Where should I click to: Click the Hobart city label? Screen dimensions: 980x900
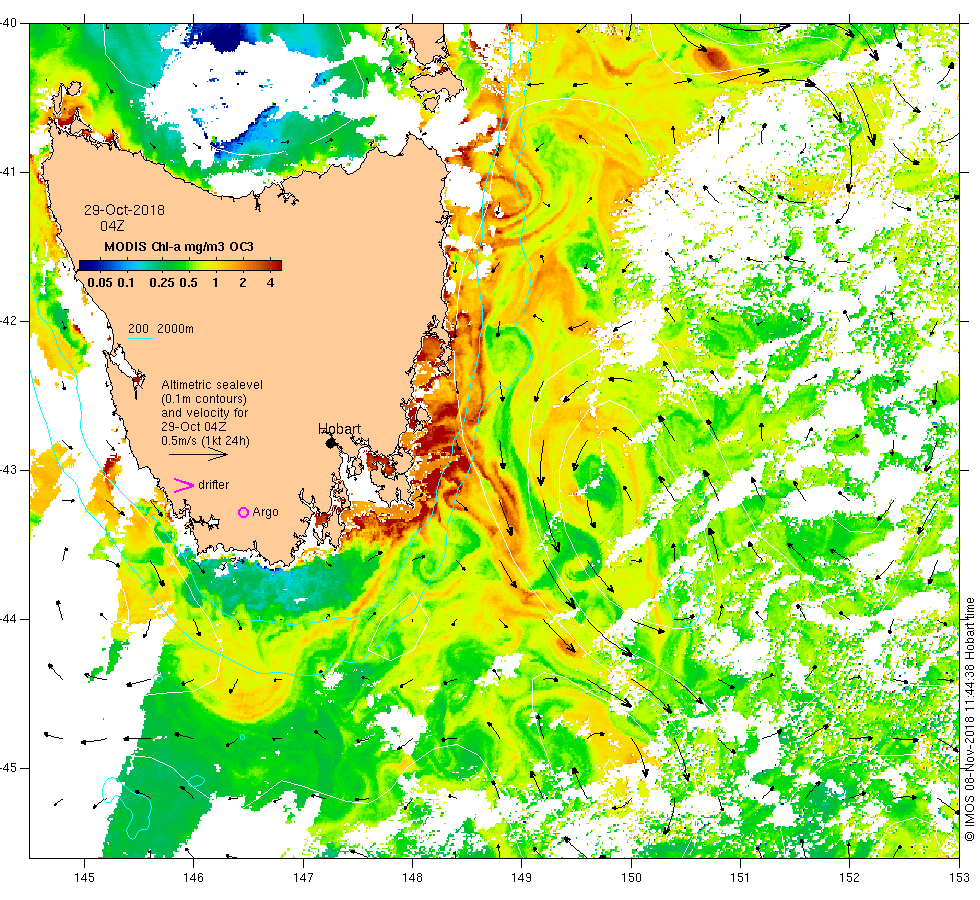coord(339,429)
